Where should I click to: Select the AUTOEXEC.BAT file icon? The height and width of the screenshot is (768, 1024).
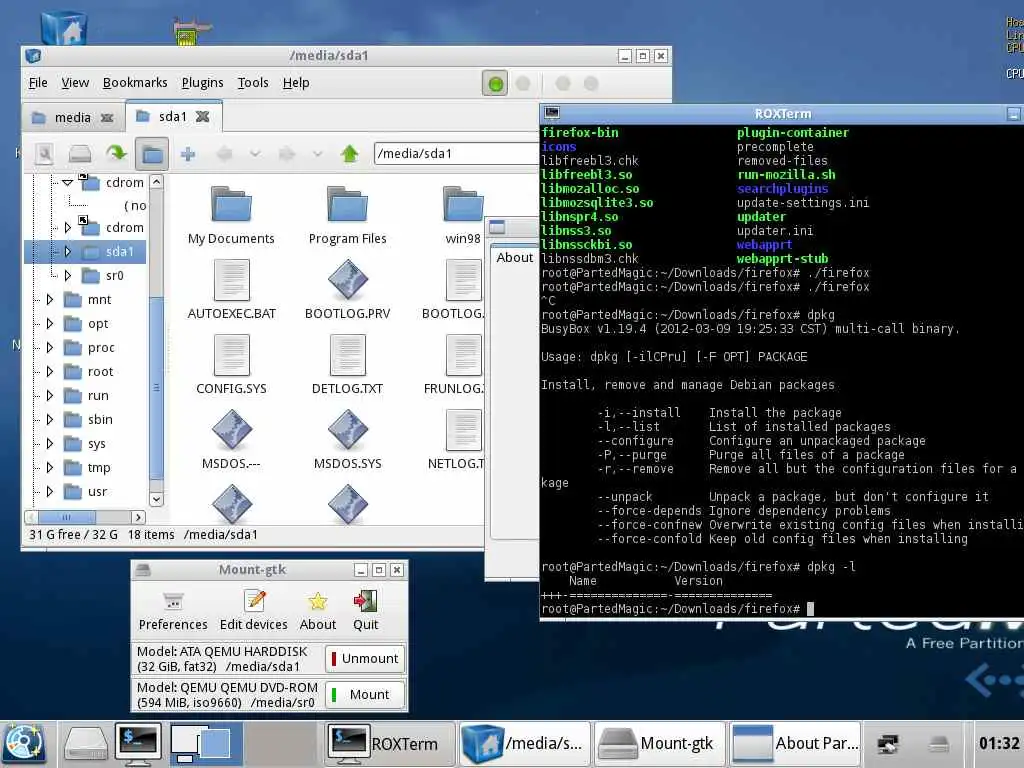point(232,280)
